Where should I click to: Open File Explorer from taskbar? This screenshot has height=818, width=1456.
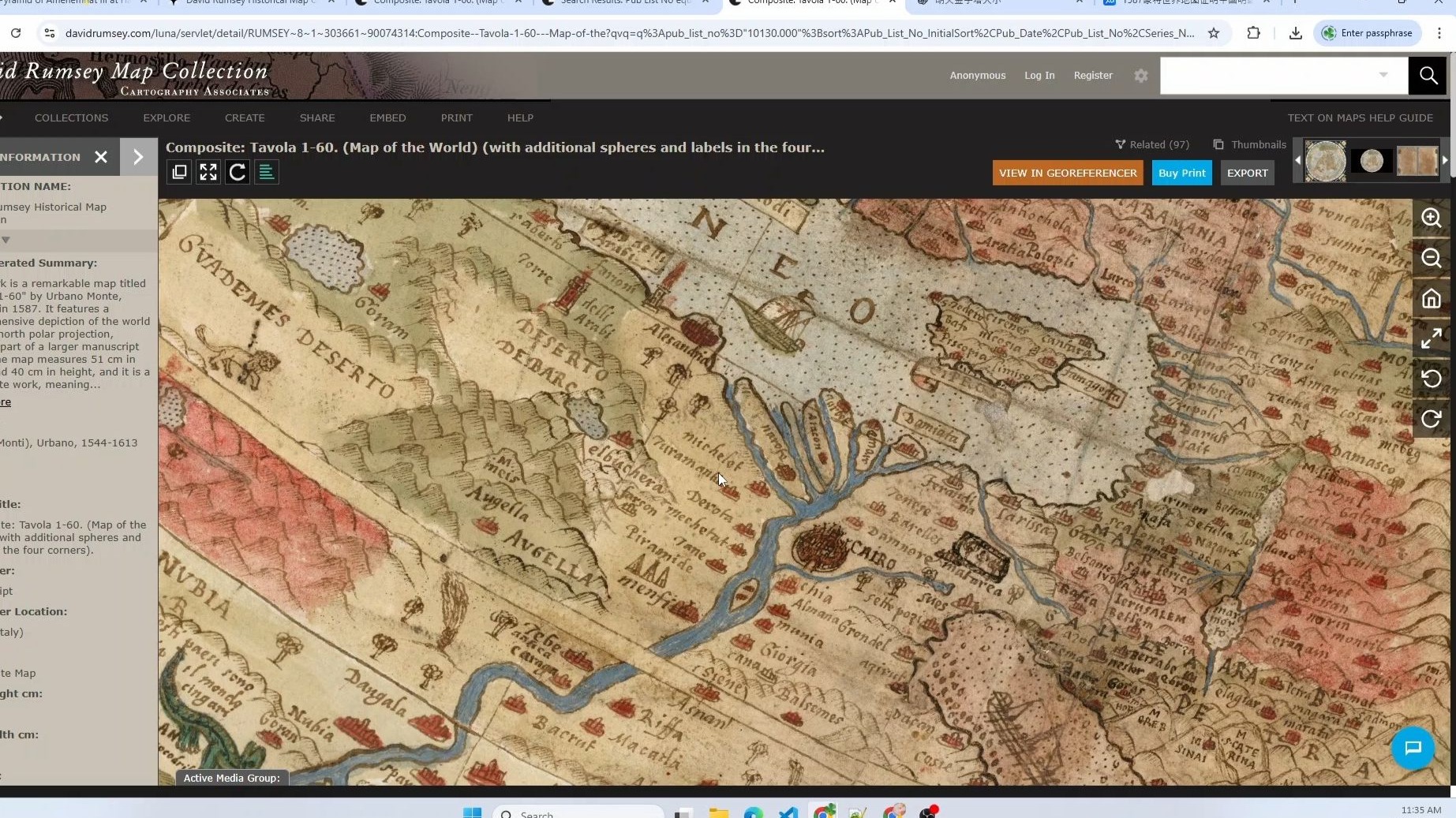click(718, 812)
